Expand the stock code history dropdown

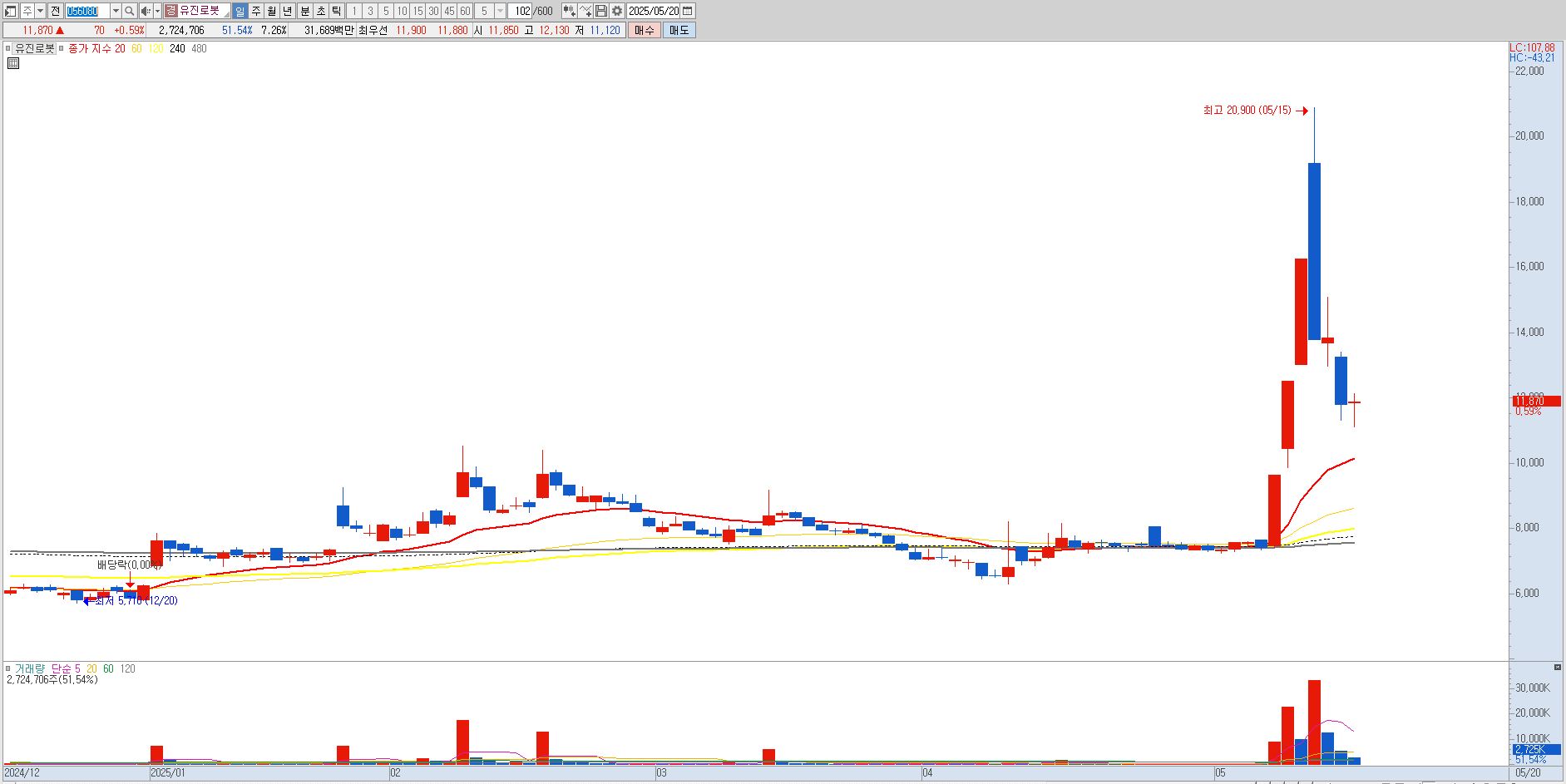pyautogui.click(x=116, y=11)
